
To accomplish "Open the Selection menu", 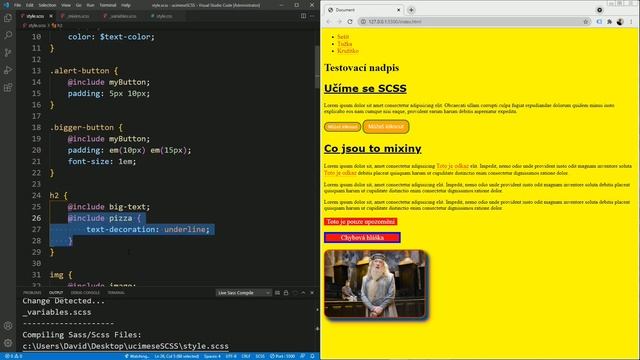I will click(47, 5).
